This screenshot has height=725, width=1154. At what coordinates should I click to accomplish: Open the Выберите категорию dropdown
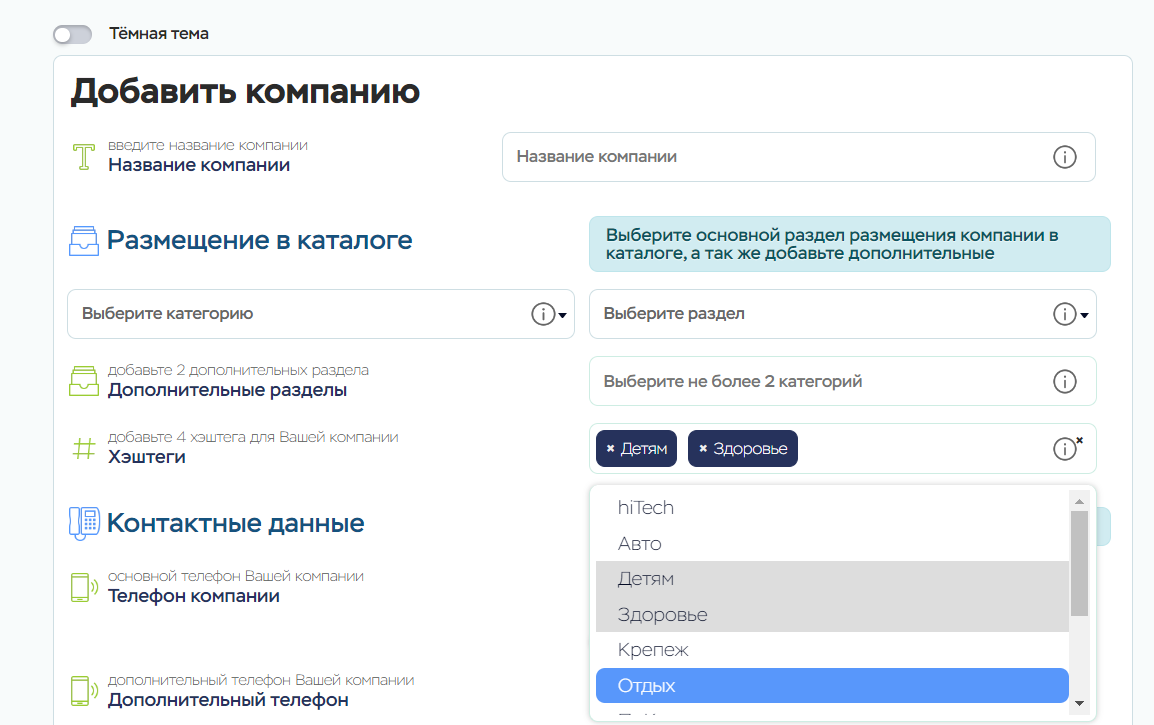tap(300, 314)
